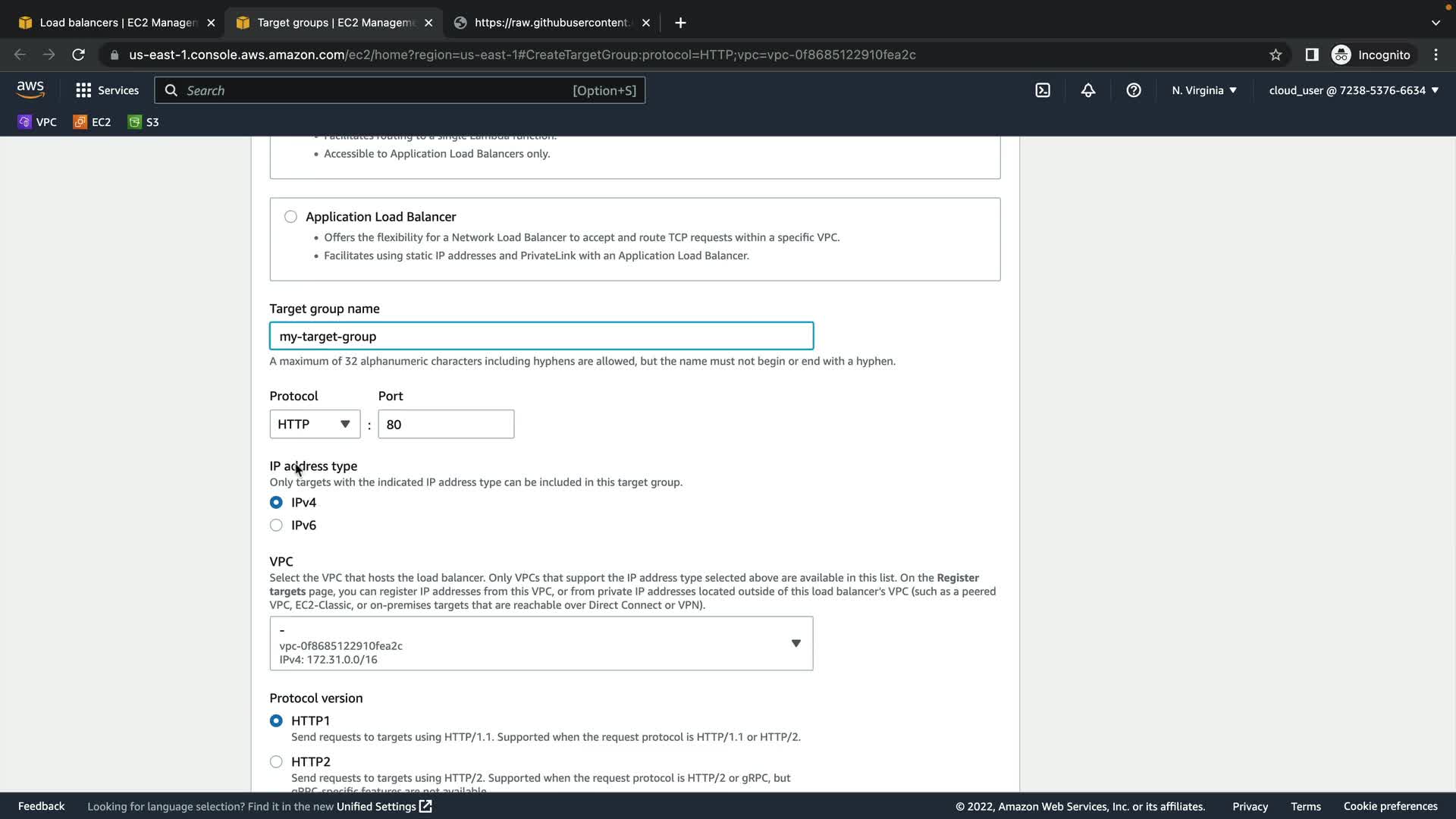Click the AWS logo home icon
1456x819 pixels.
pyautogui.click(x=30, y=89)
